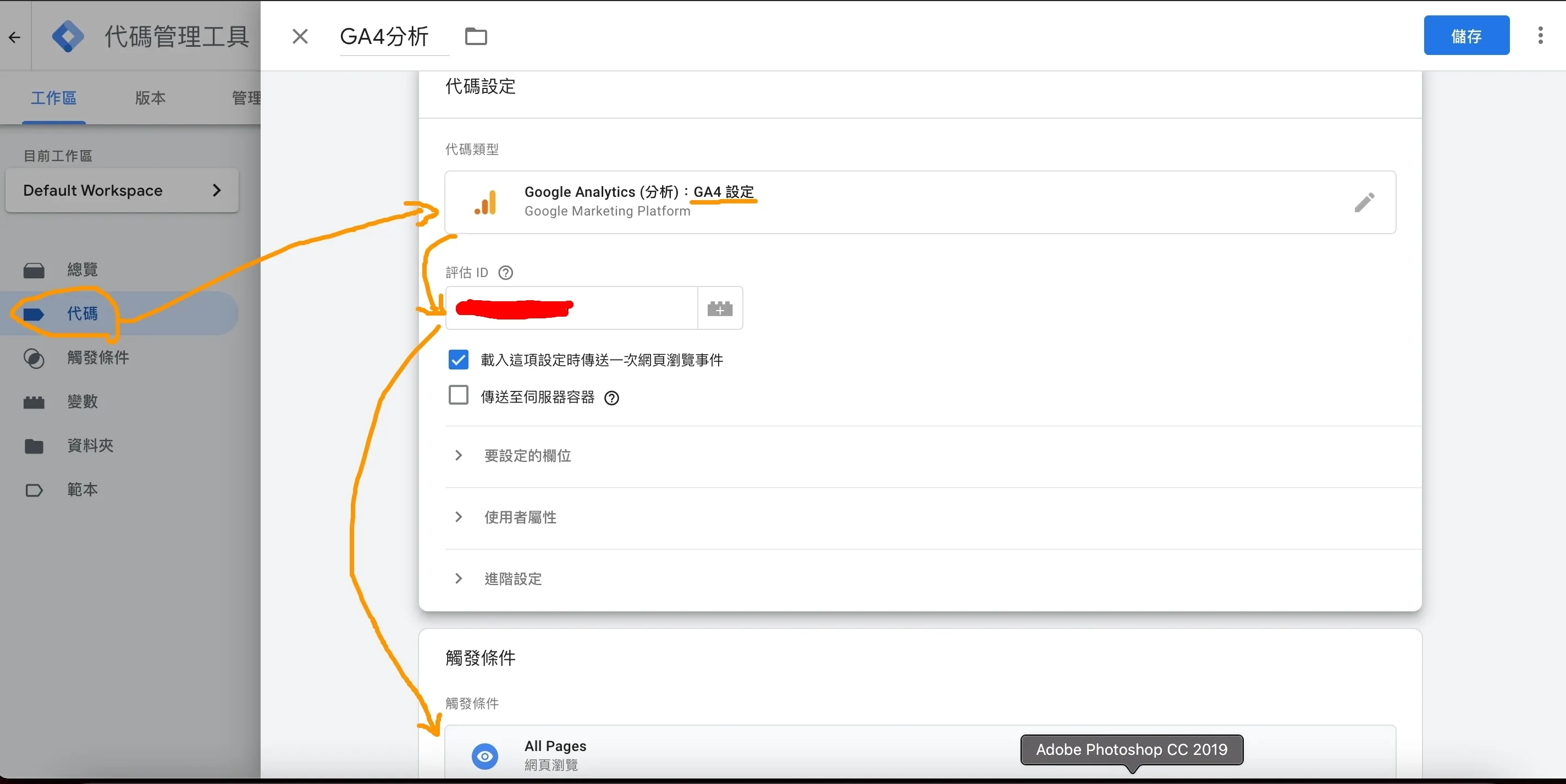Open 觸發條件 in the sidebar
The image size is (1566, 784).
tap(119, 358)
